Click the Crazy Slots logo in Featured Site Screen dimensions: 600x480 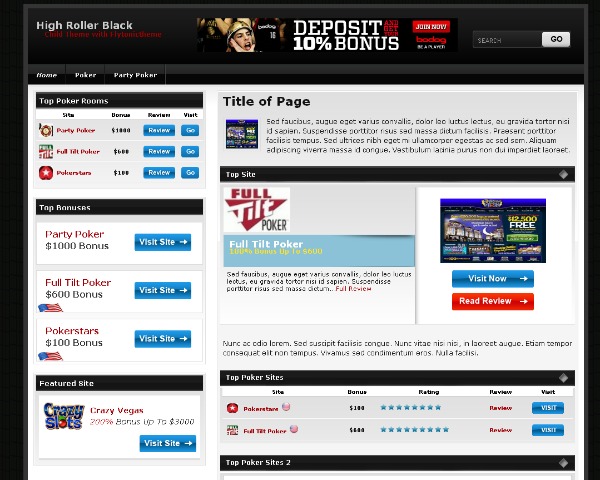[64, 416]
